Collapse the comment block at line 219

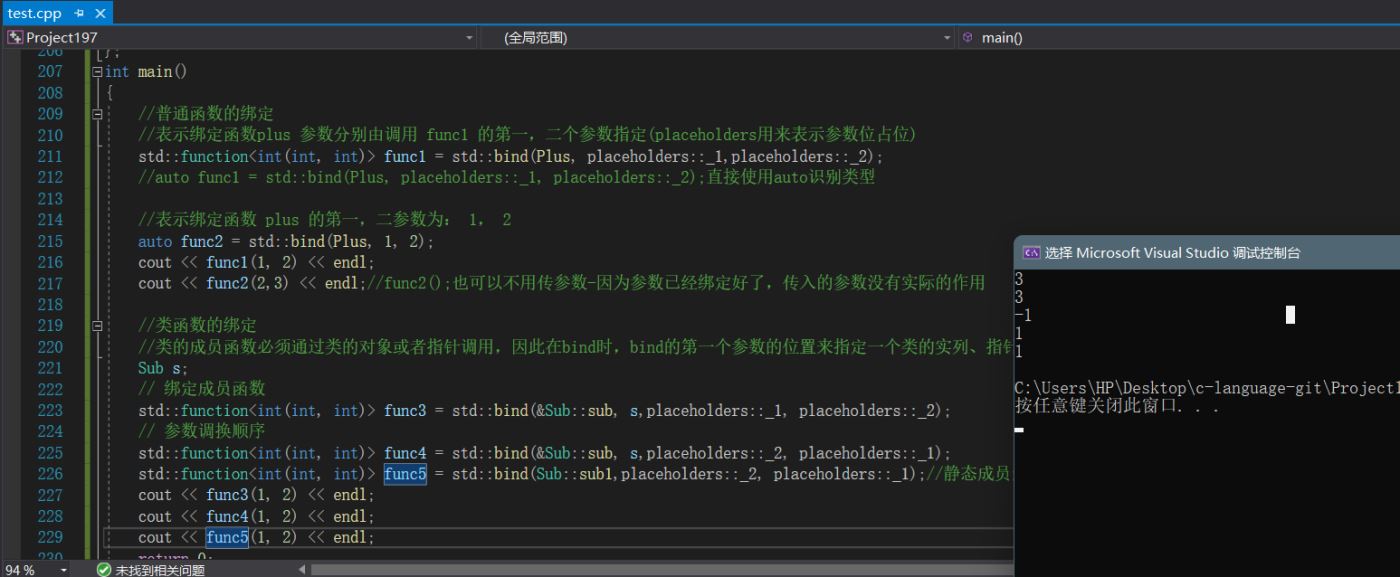point(97,326)
